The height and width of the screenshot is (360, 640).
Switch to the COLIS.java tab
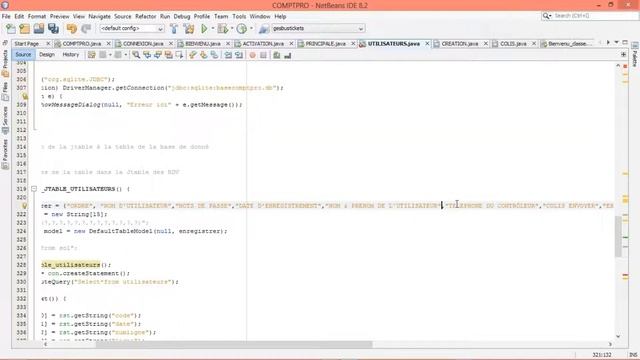click(x=513, y=43)
